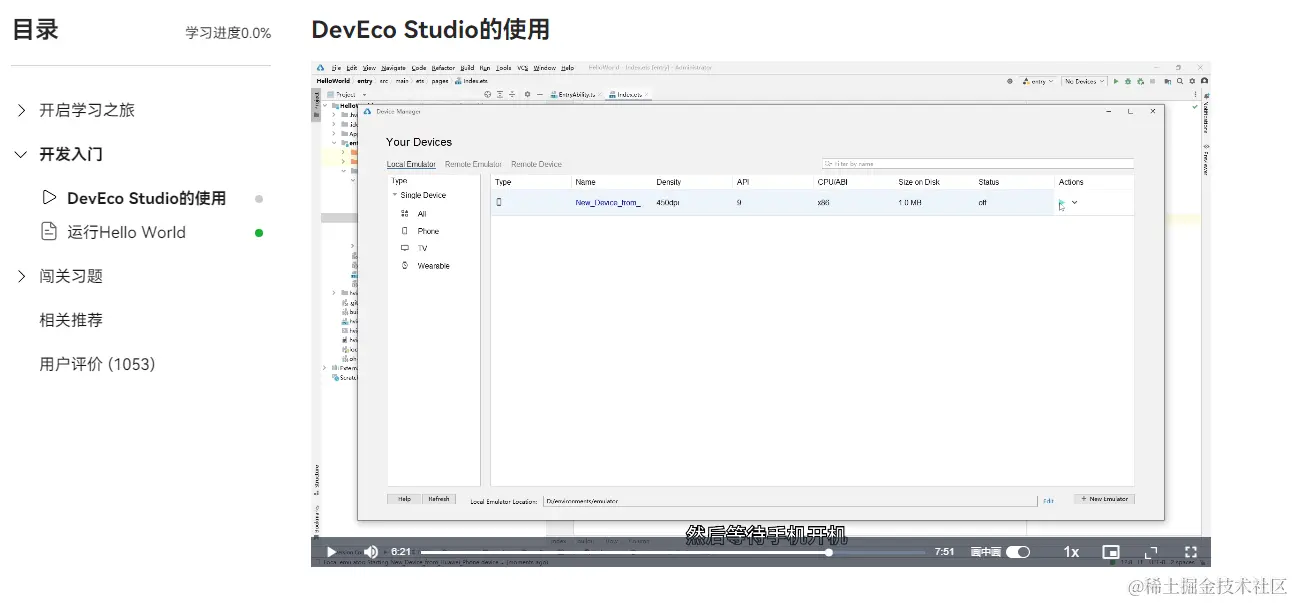Click the Help button in Device Manager
The image size is (1294, 603).
(404, 498)
